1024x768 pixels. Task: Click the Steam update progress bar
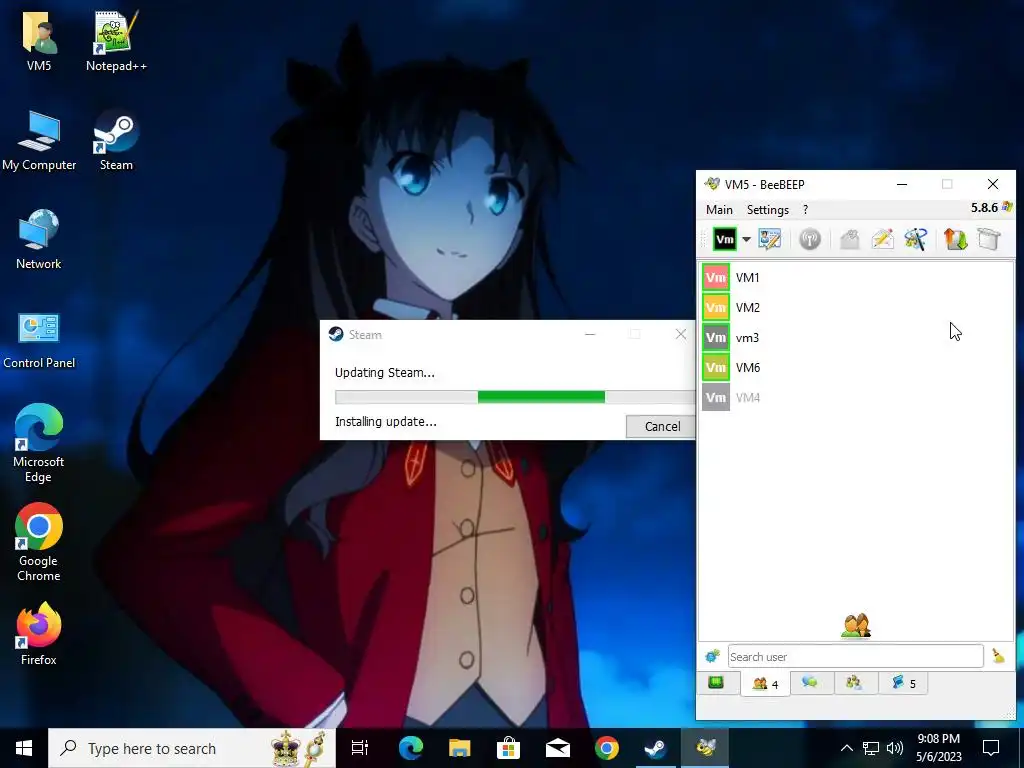[515, 397]
